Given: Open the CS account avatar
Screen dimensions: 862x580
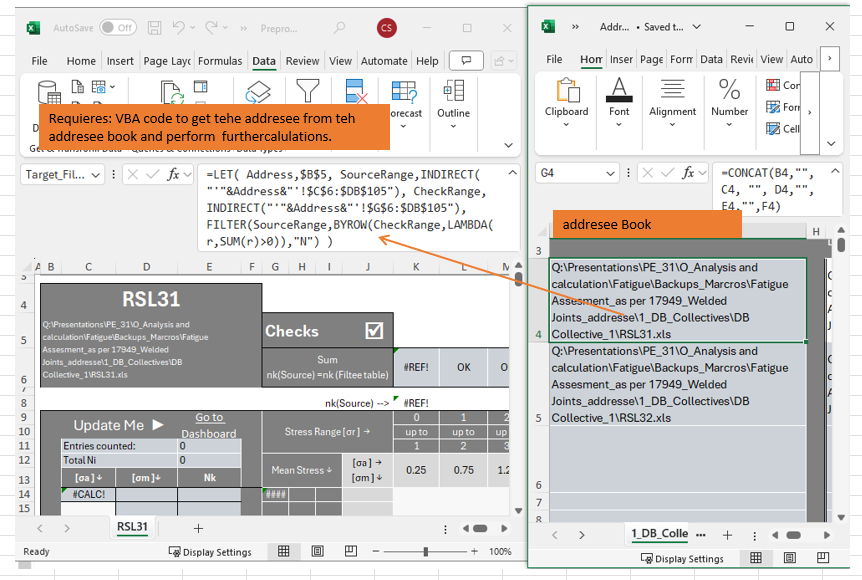Looking at the screenshot, I should click(386, 28).
